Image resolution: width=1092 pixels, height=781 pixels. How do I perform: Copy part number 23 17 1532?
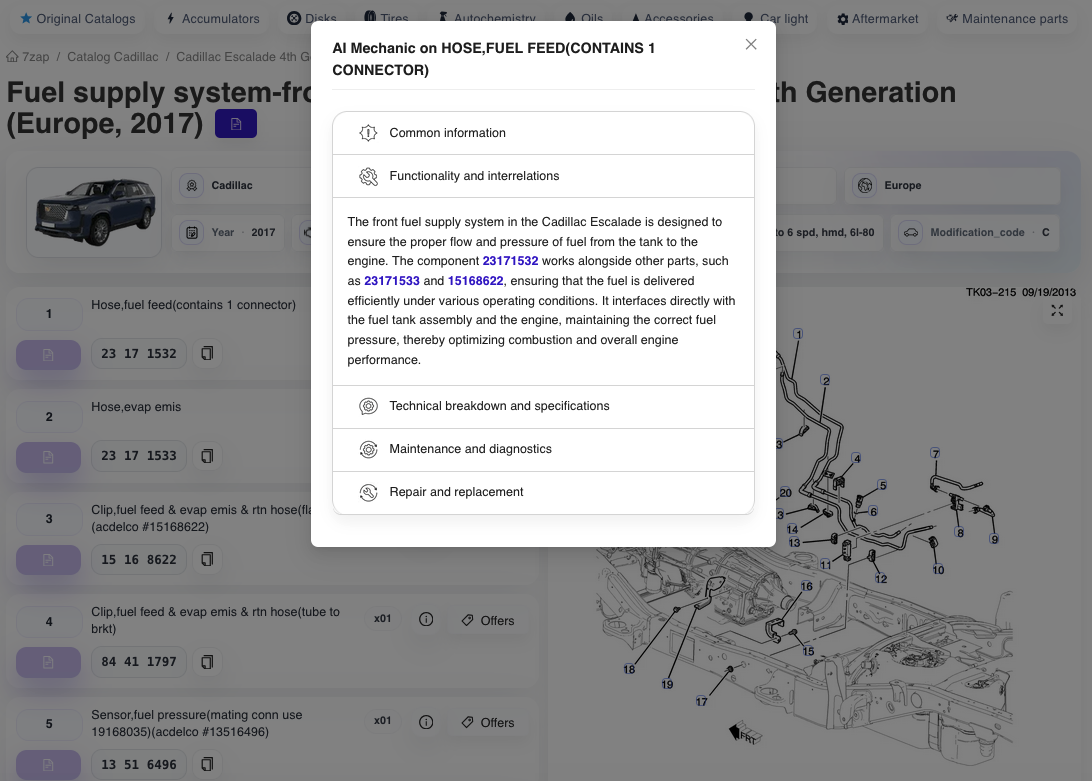207,353
